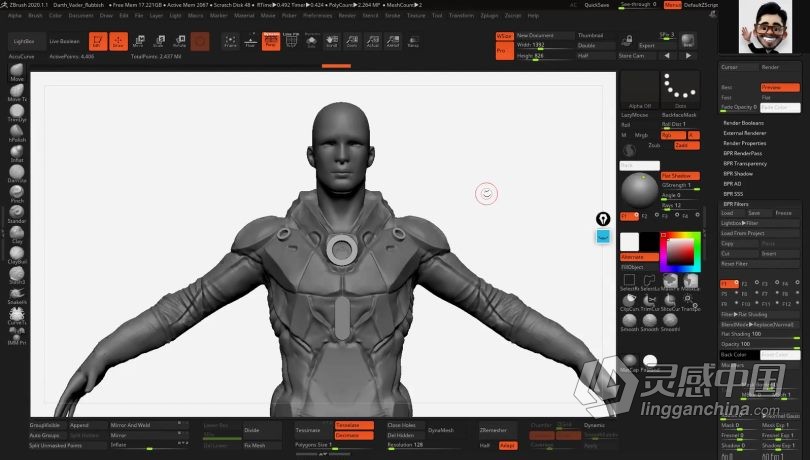Open the Zplugin menu
The height and width of the screenshot is (460, 810).
[489, 16]
